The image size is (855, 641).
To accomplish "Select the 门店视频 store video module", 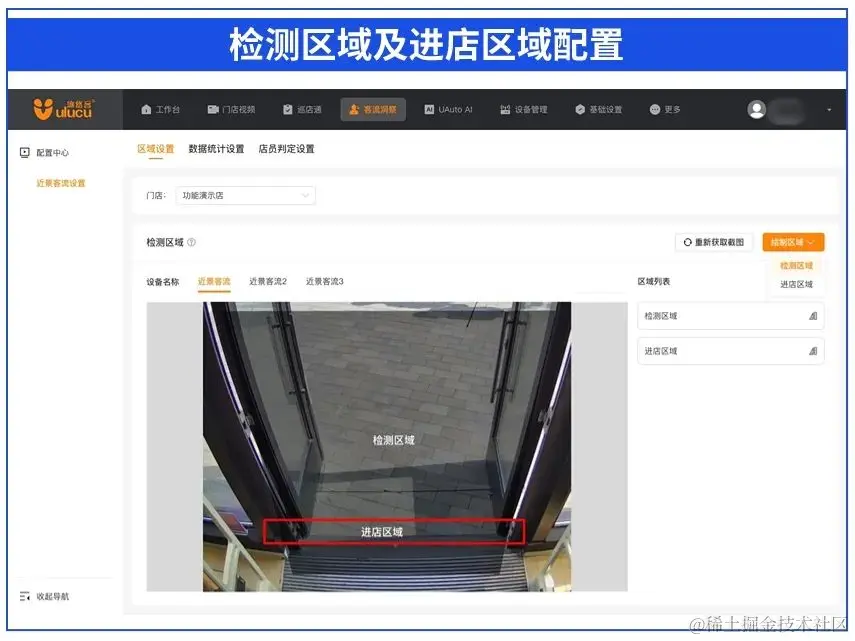I will click(x=236, y=110).
